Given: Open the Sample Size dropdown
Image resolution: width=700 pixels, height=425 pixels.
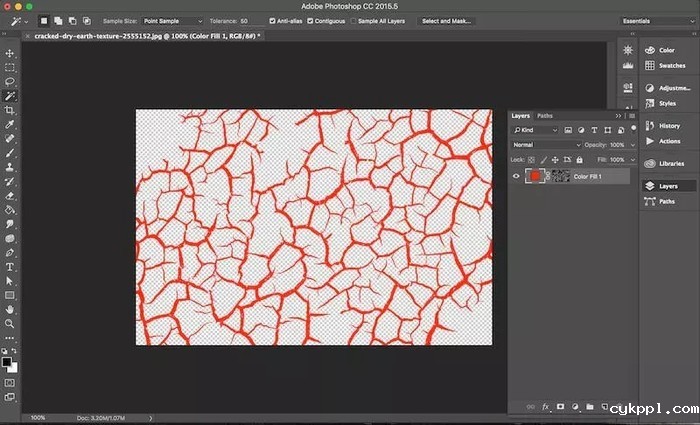Looking at the screenshot, I should tap(172, 20).
